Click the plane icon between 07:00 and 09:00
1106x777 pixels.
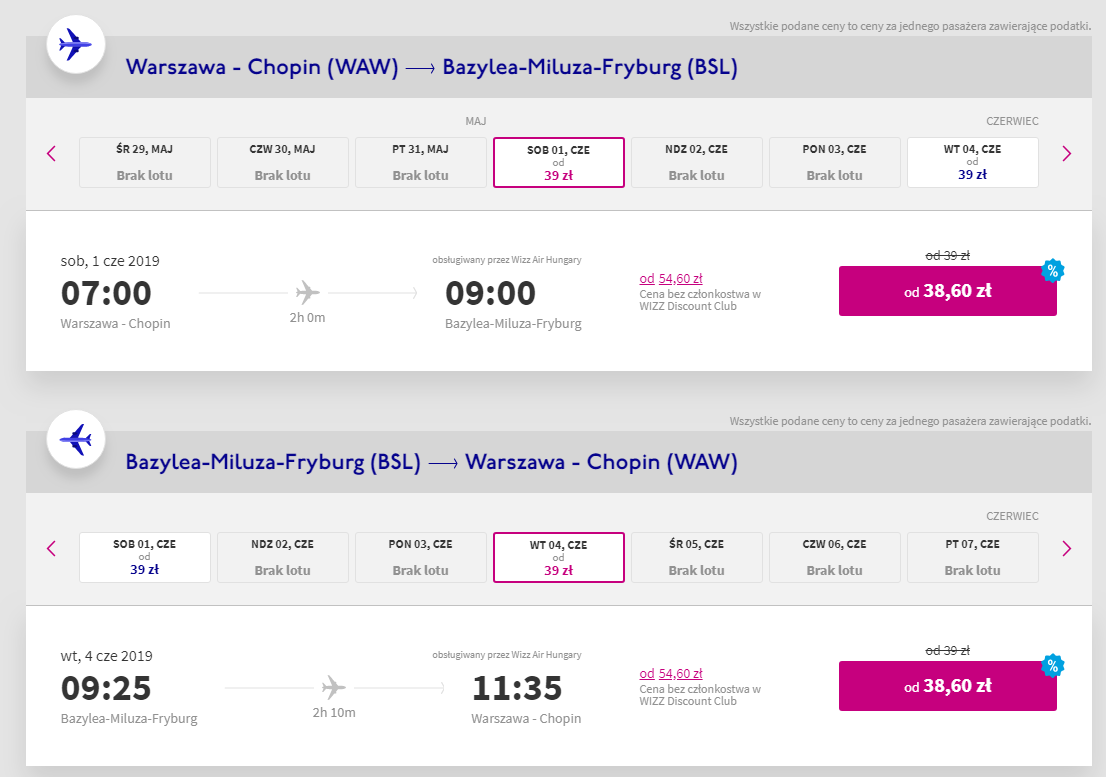pos(308,293)
